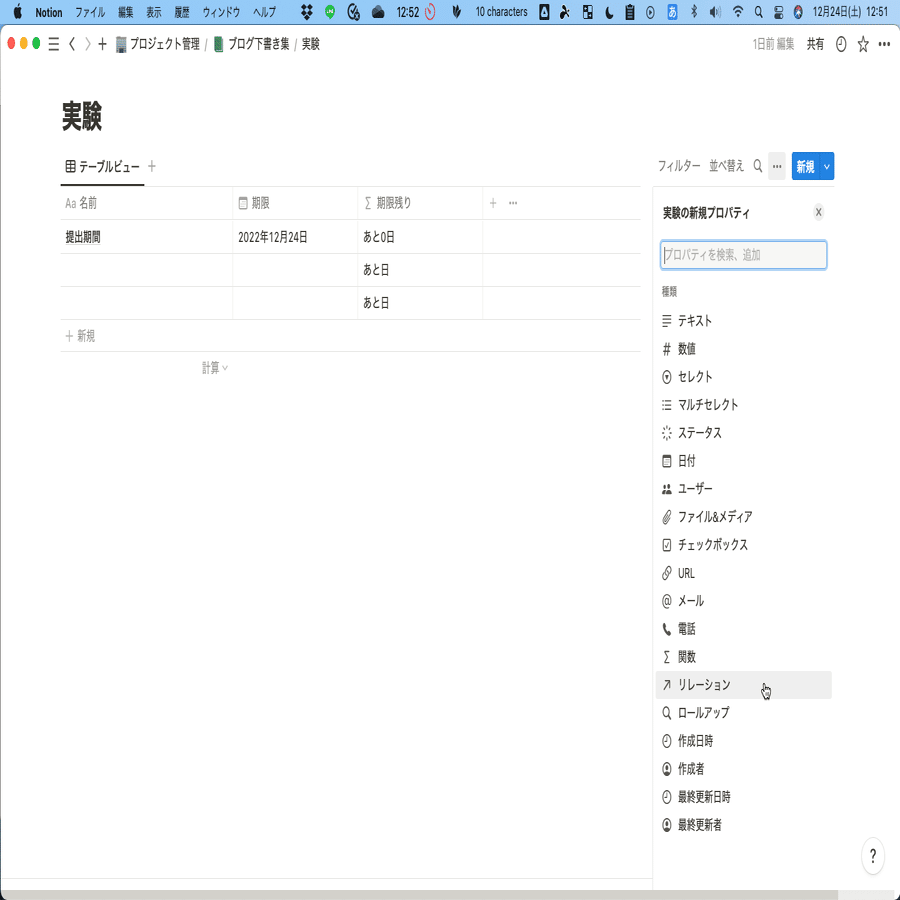
Task: Open Notion help question mark
Action: click(x=872, y=856)
